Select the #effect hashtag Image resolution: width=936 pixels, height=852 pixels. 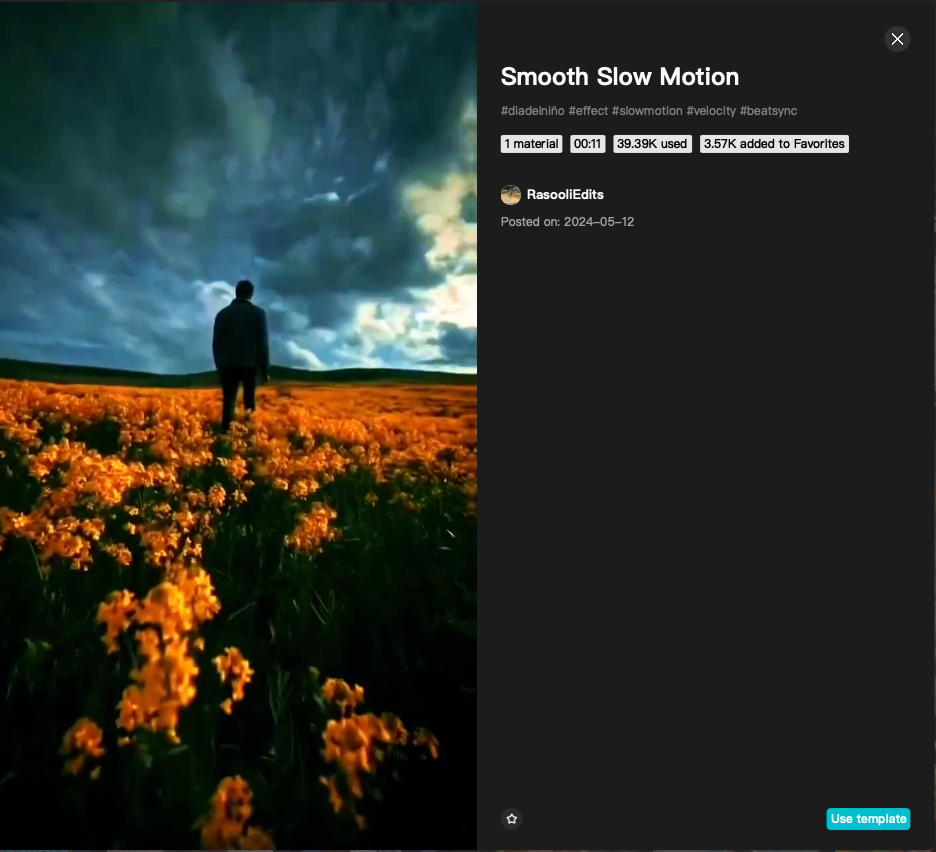588,111
